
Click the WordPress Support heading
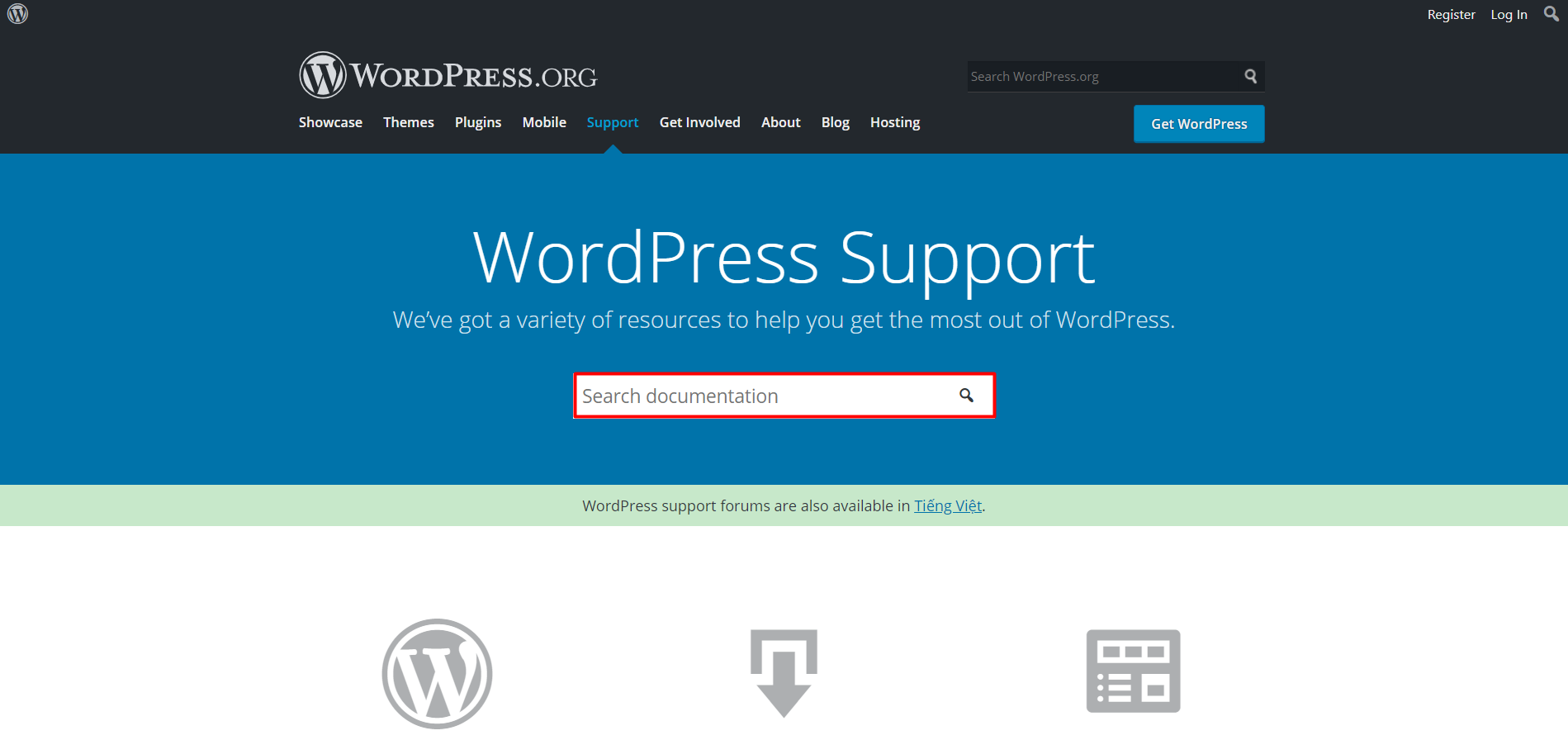(784, 259)
